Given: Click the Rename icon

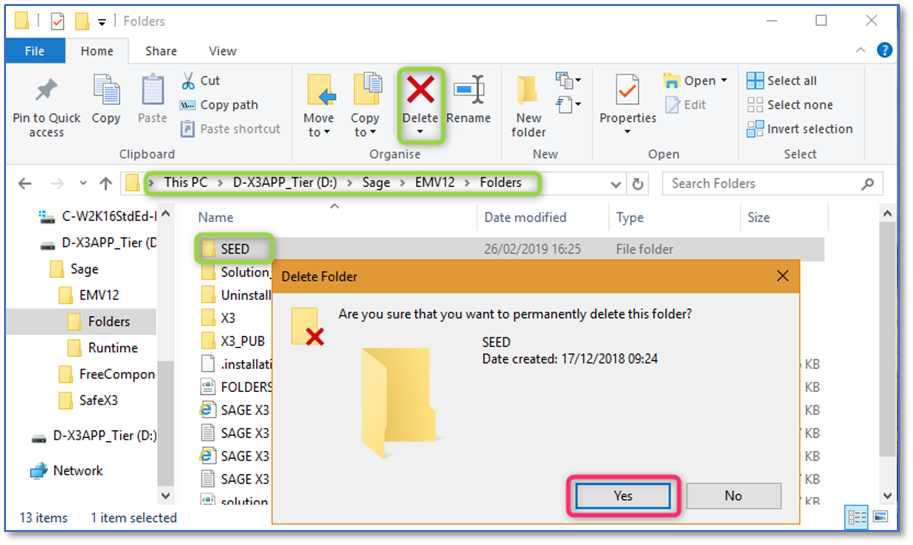Looking at the screenshot, I should coord(469,90).
